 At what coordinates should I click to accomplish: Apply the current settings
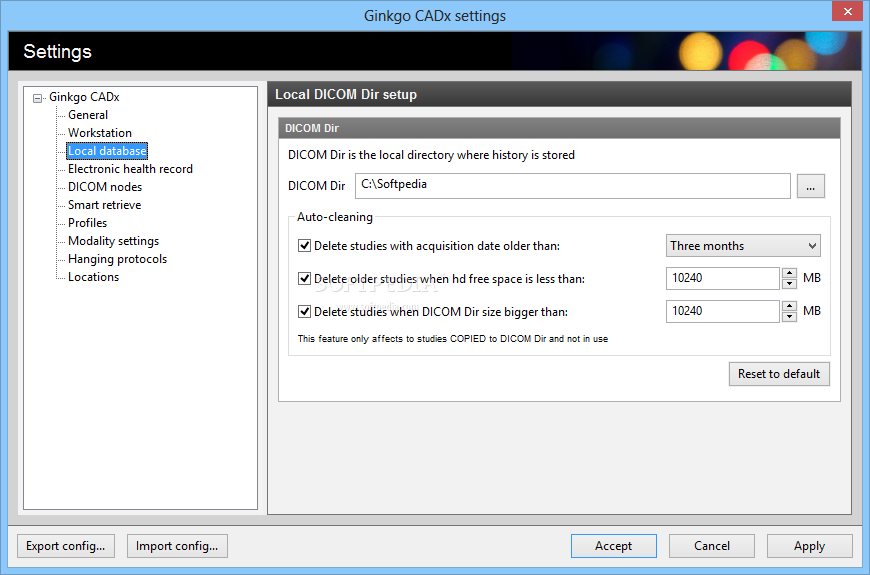coord(810,546)
